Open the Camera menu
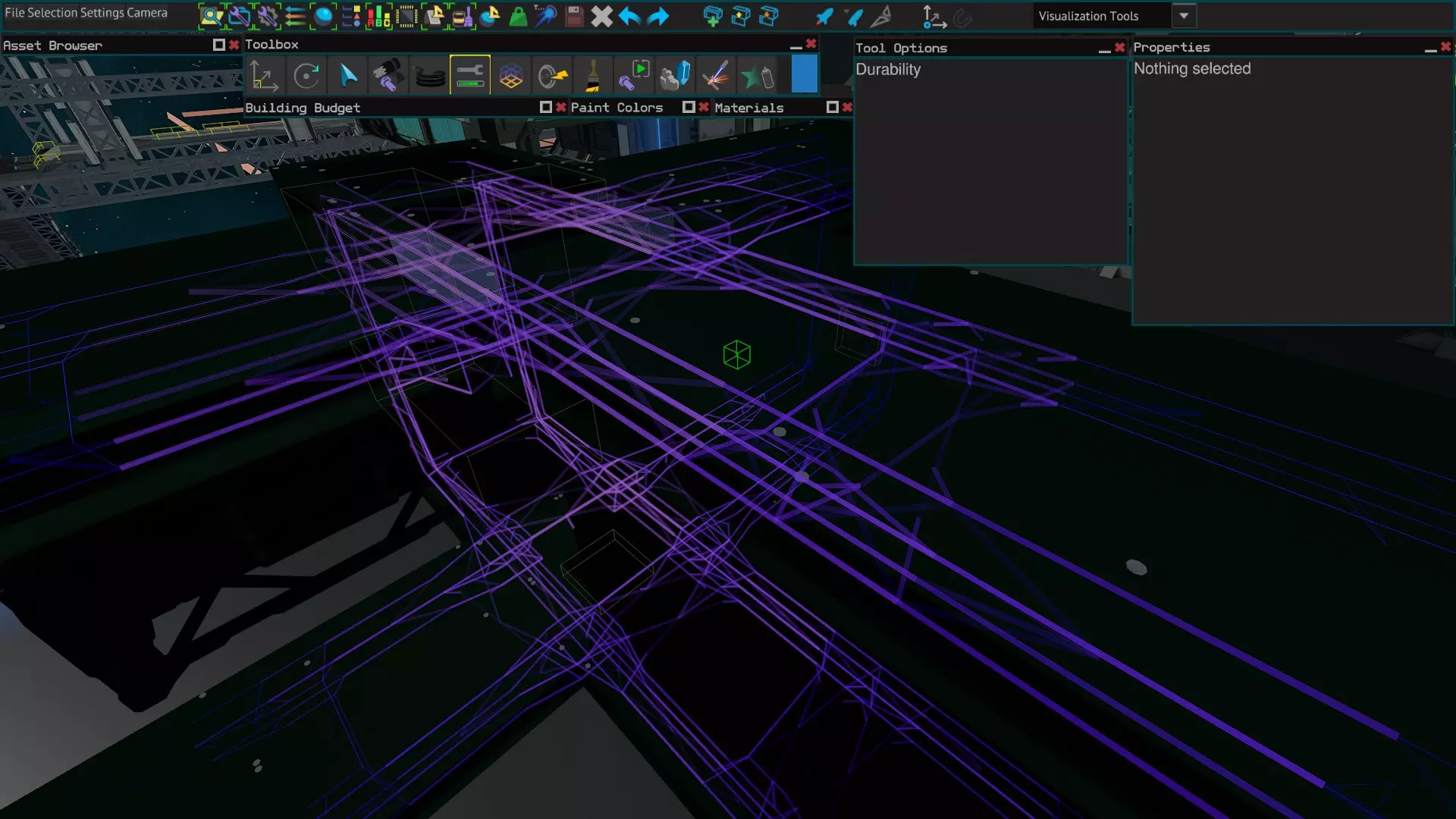 pos(147,13)
